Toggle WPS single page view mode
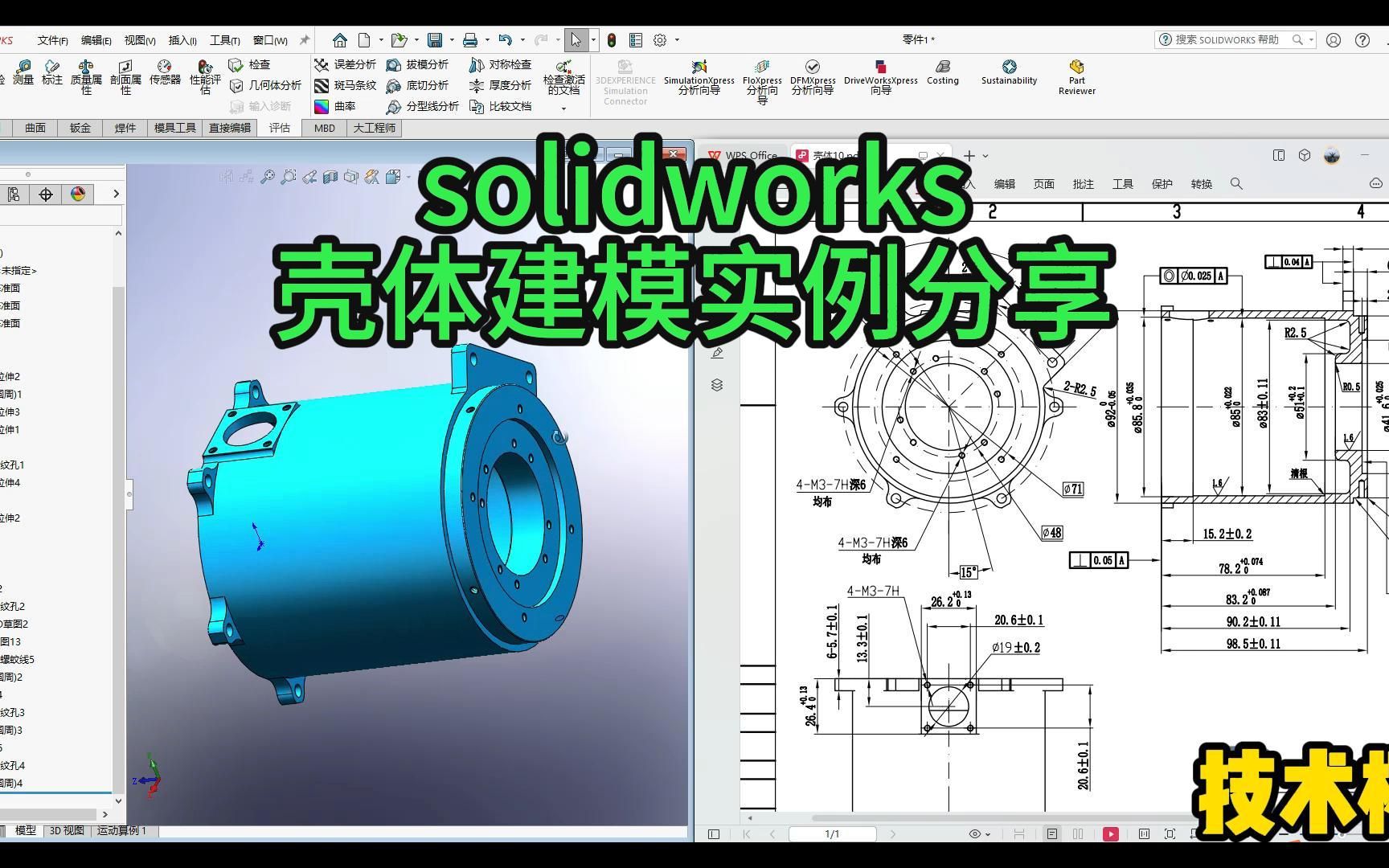This screenshot has width=1389, height=868. coord(1051,834)
